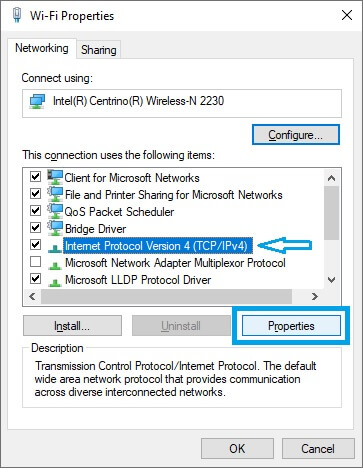Click the Internet Protocol Version 4 protocol icon

55,248
